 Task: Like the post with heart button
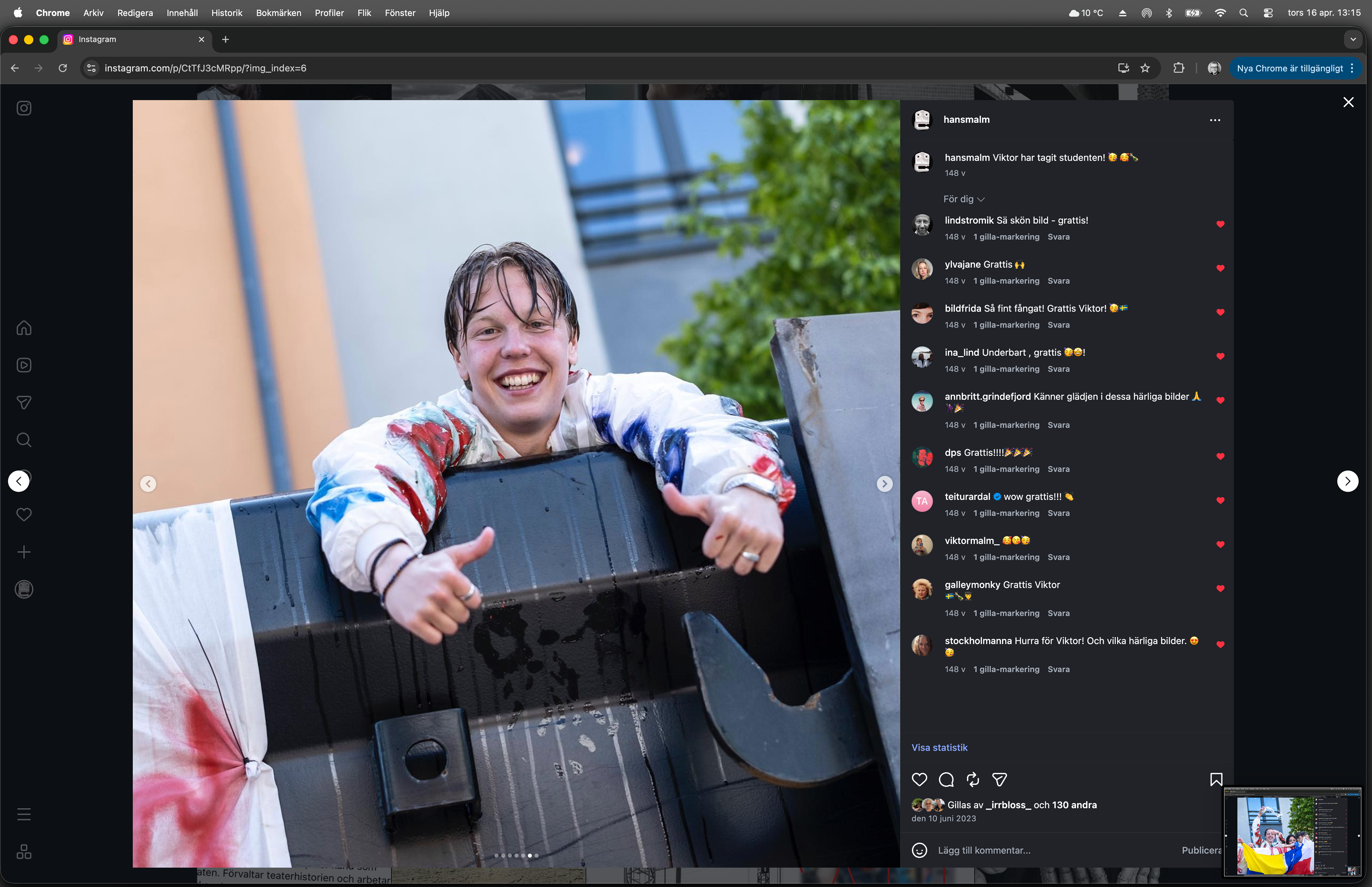919,779
